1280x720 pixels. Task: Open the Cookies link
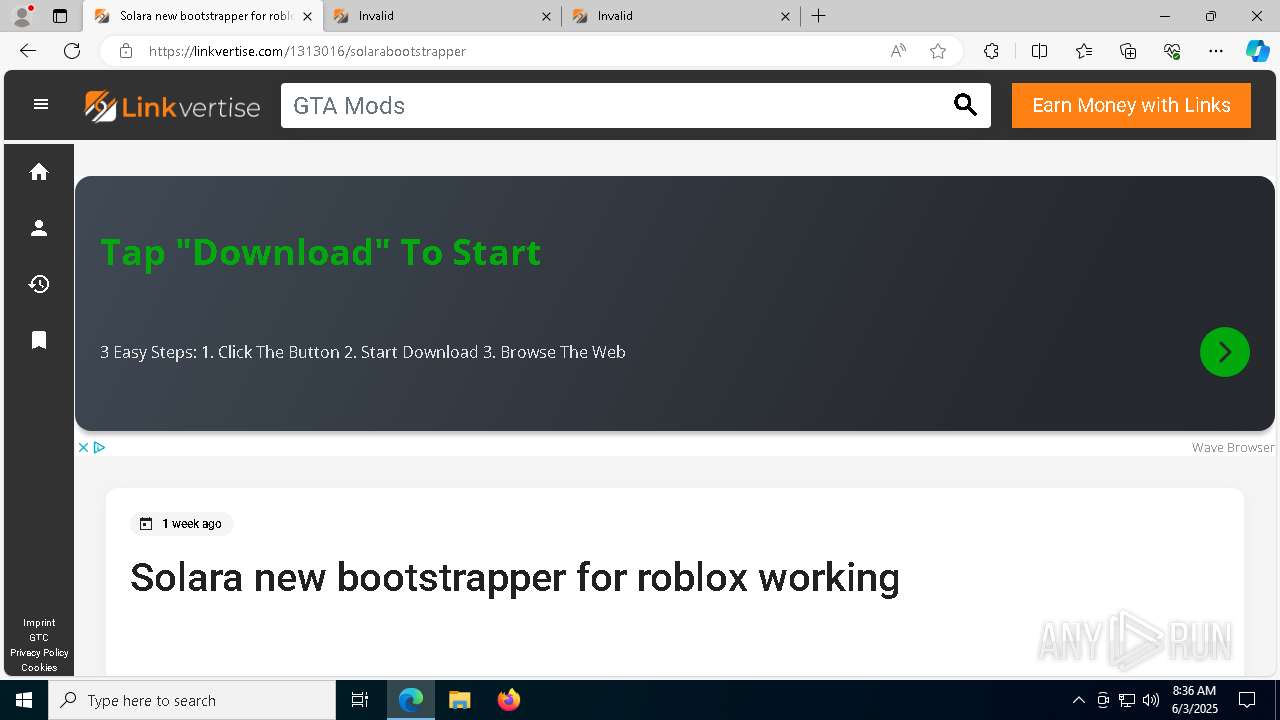click(39, 667)
